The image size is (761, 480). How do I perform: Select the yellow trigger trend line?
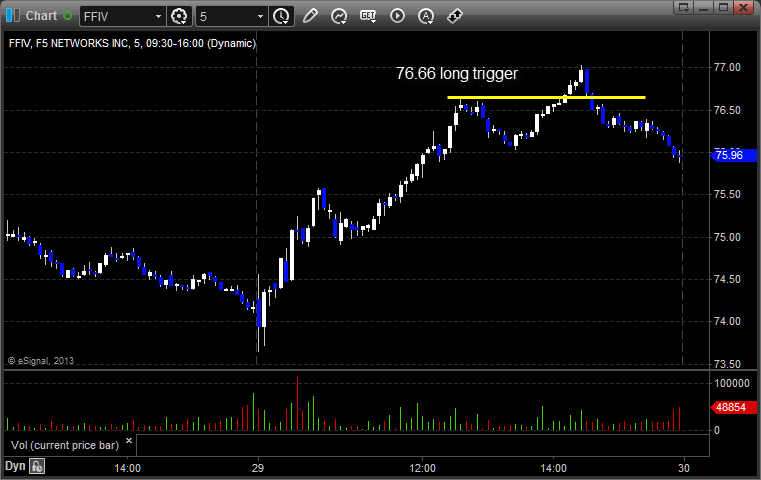coord(546,98)
